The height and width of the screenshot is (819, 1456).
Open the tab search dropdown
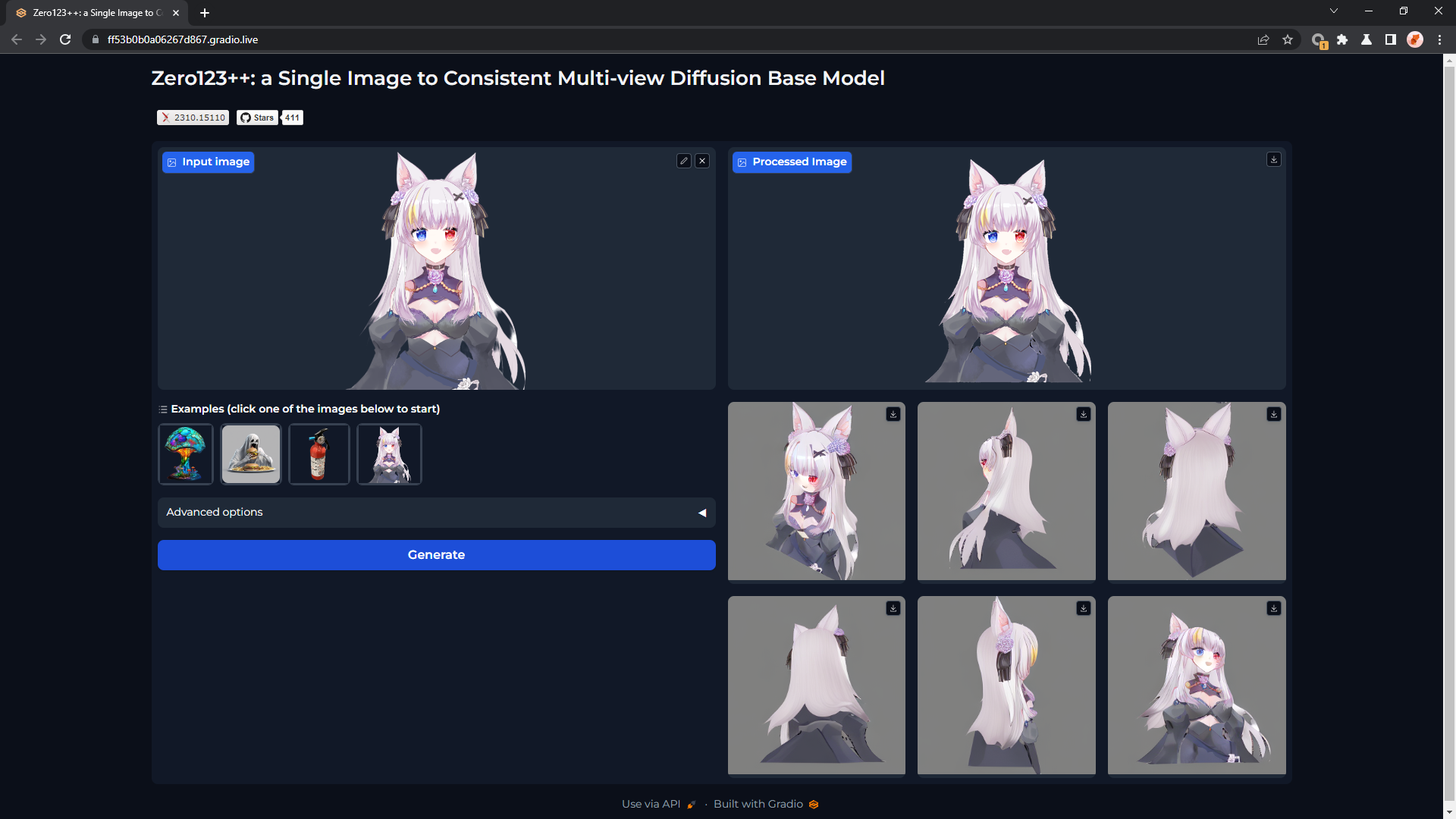click(1333, 11)
